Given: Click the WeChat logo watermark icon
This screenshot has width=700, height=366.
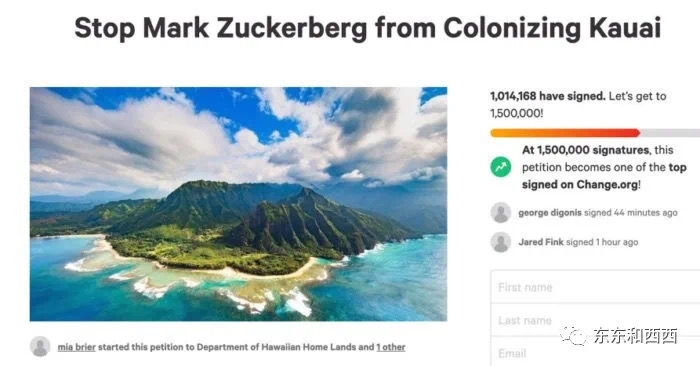Looking at the screenshot, I should click(574, 336).
